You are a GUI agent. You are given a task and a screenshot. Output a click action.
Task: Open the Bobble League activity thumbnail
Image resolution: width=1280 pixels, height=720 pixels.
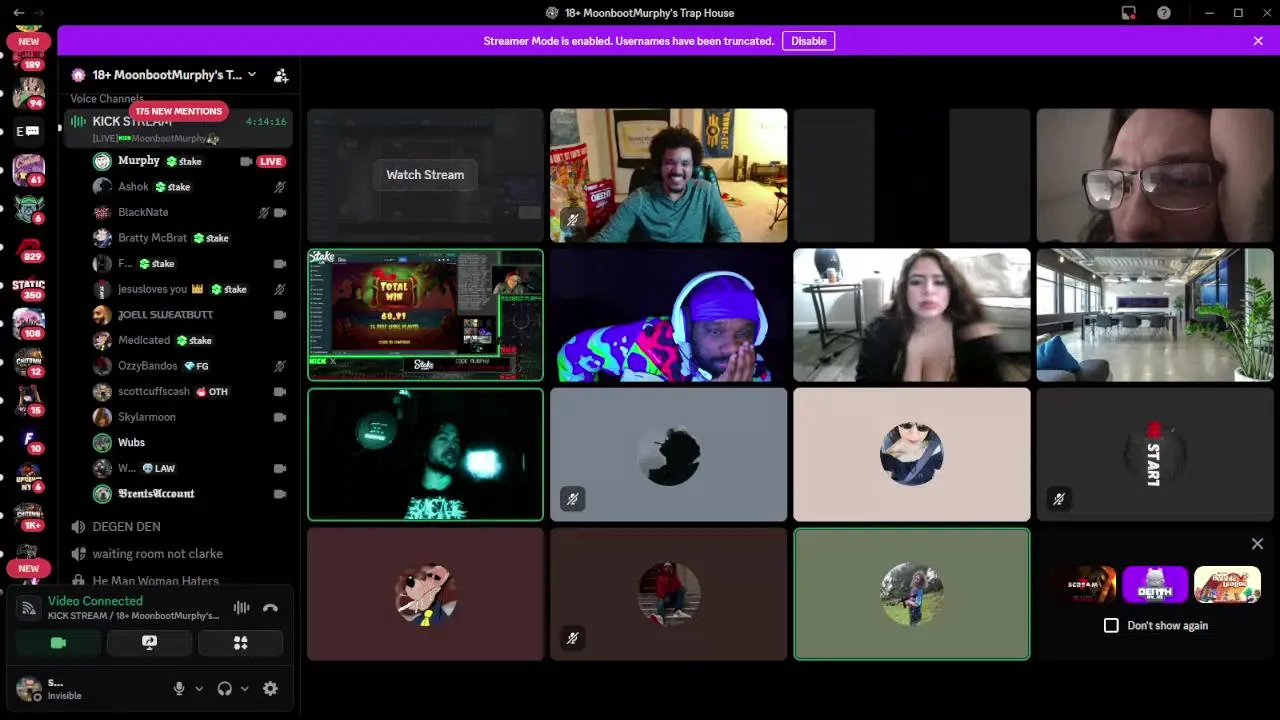tap(1227, 585)
